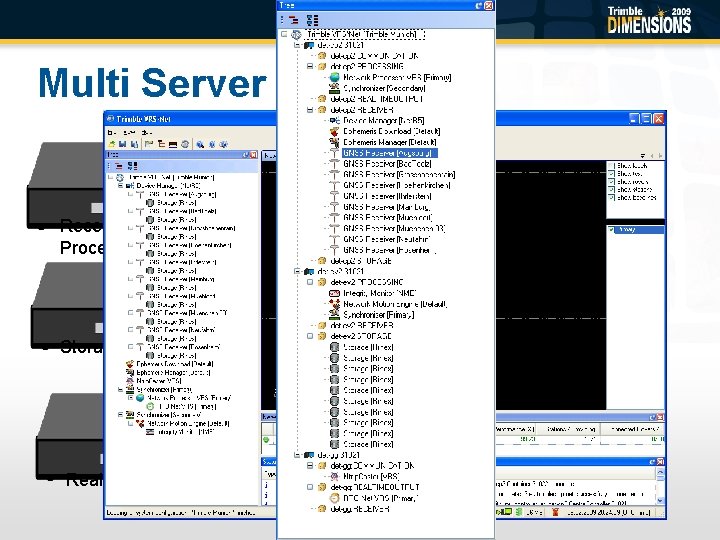Click the Device Manager [NetR5] icon
This screenshot has height=540, width=720.
[334, 120]
